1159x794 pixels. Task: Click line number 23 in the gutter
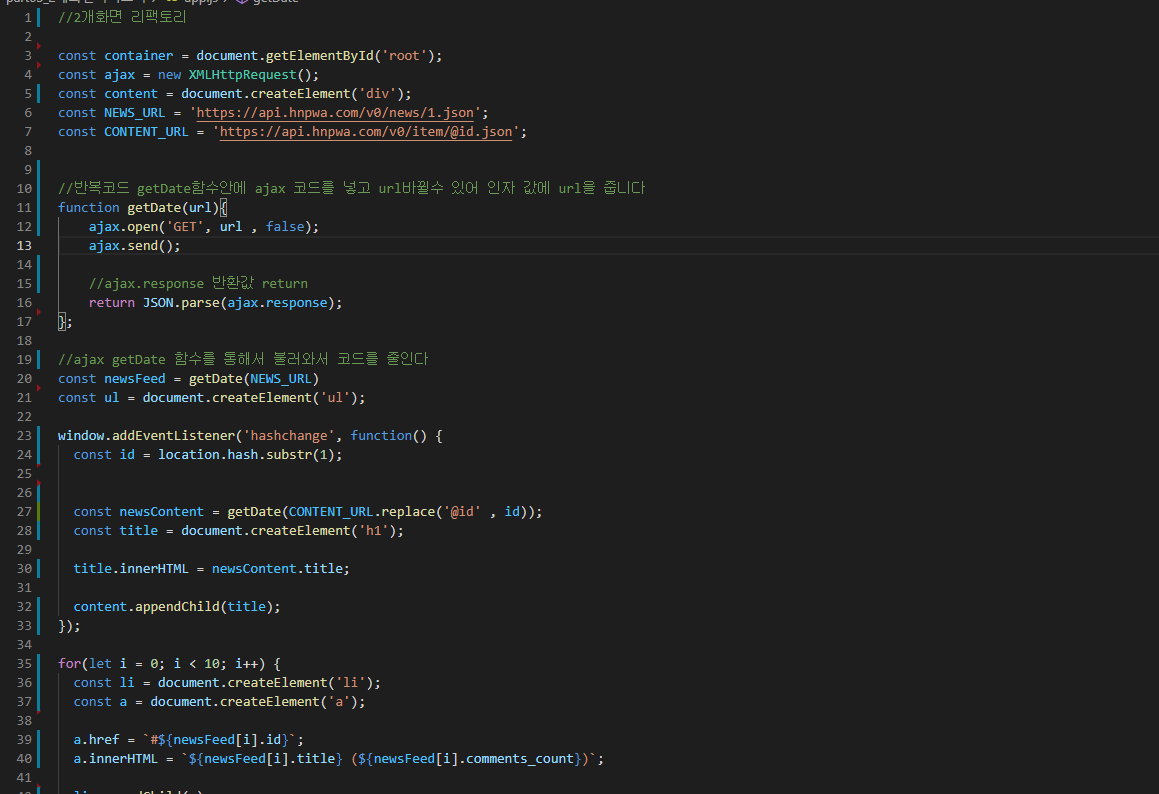coord(24,435)
